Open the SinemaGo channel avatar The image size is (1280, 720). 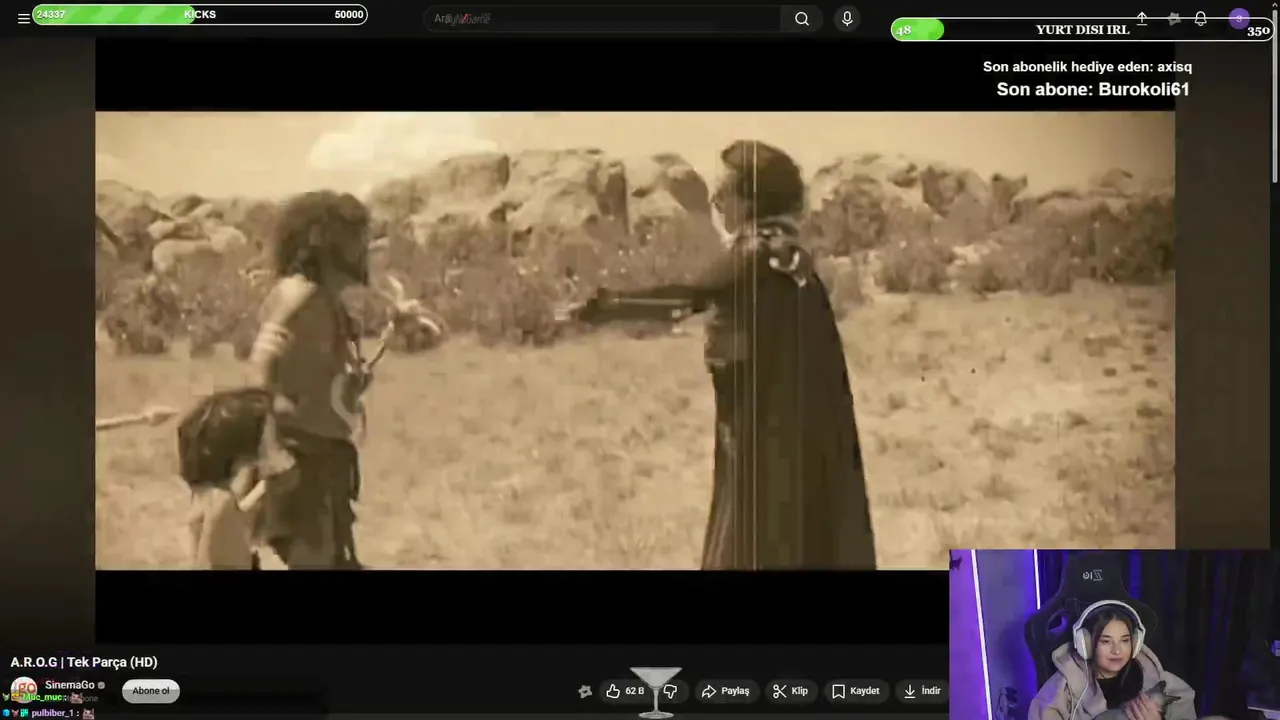[24, 690]
